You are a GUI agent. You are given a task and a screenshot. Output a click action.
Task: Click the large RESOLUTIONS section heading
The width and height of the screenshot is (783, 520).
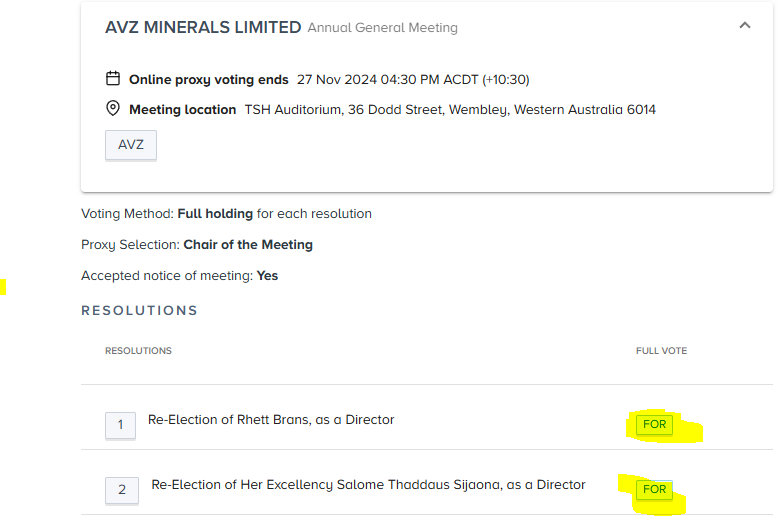(x=139, y=311)
